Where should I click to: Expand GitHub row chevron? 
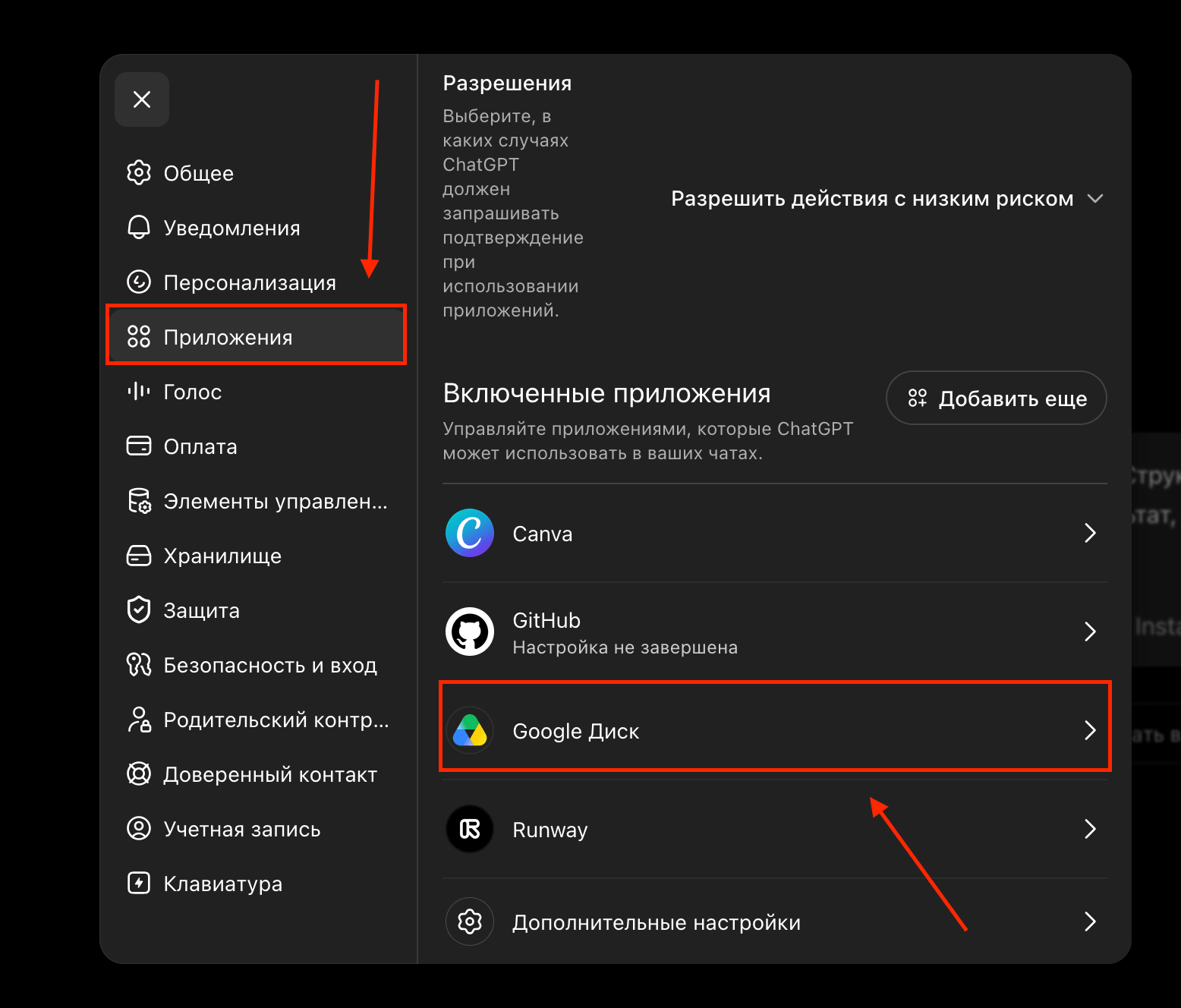1091,632
